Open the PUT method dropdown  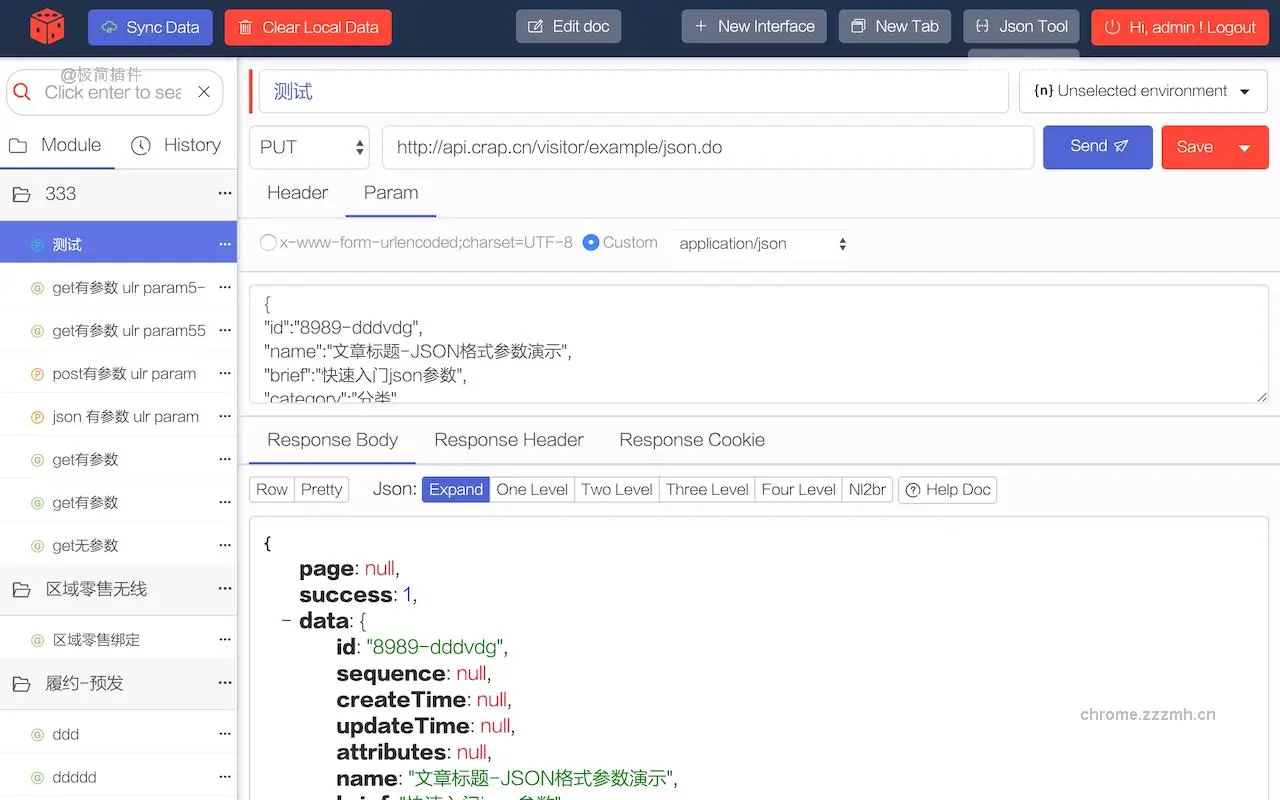[309, 146]
